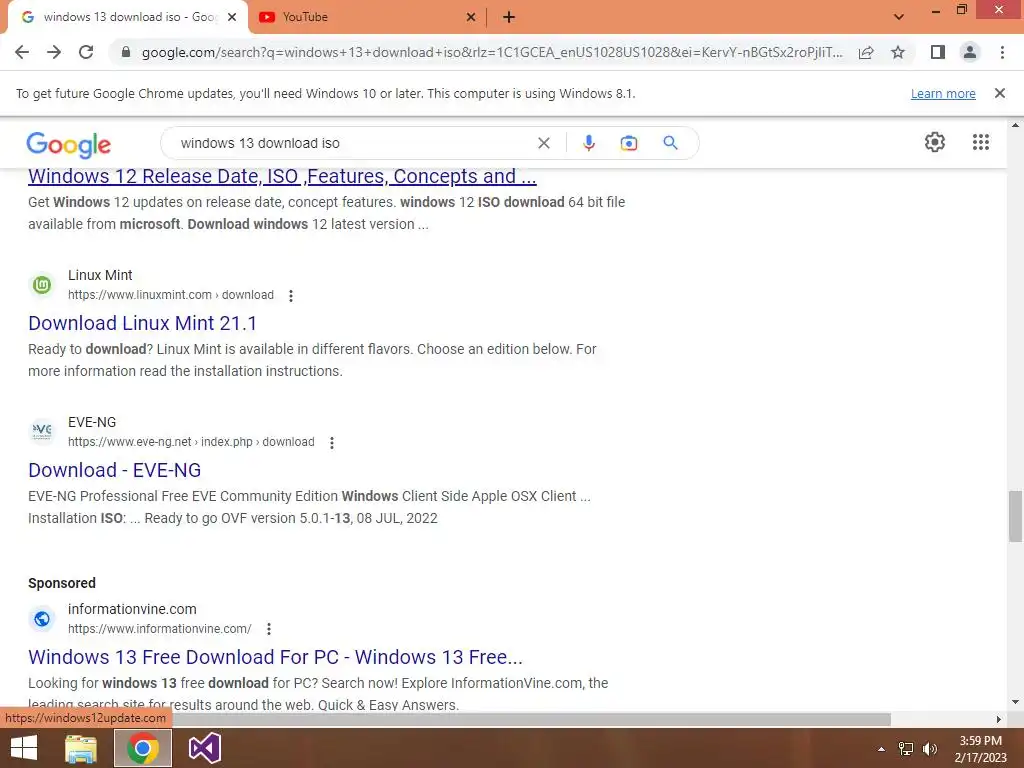This screenshot has width=1024, height=768.
Task: Open the Google apps grid
Action: coord(981,142)
